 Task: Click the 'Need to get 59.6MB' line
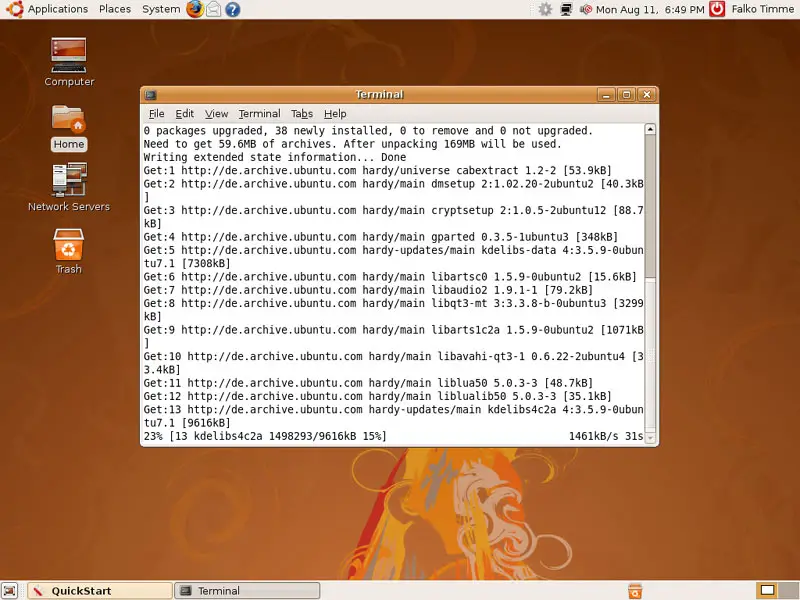tap(352, 144)
